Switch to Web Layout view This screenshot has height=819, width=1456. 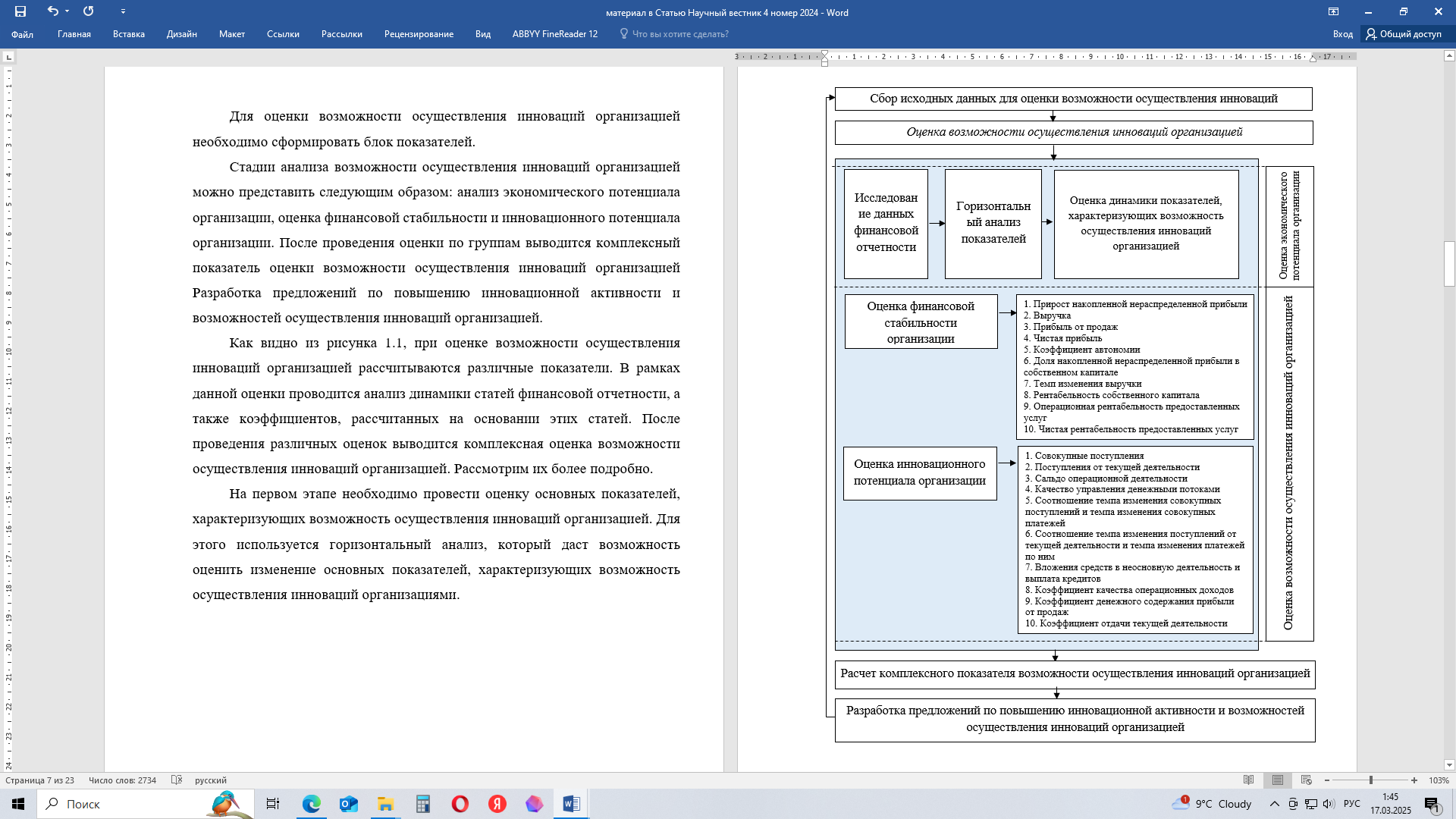click(x=1306, y=780)
